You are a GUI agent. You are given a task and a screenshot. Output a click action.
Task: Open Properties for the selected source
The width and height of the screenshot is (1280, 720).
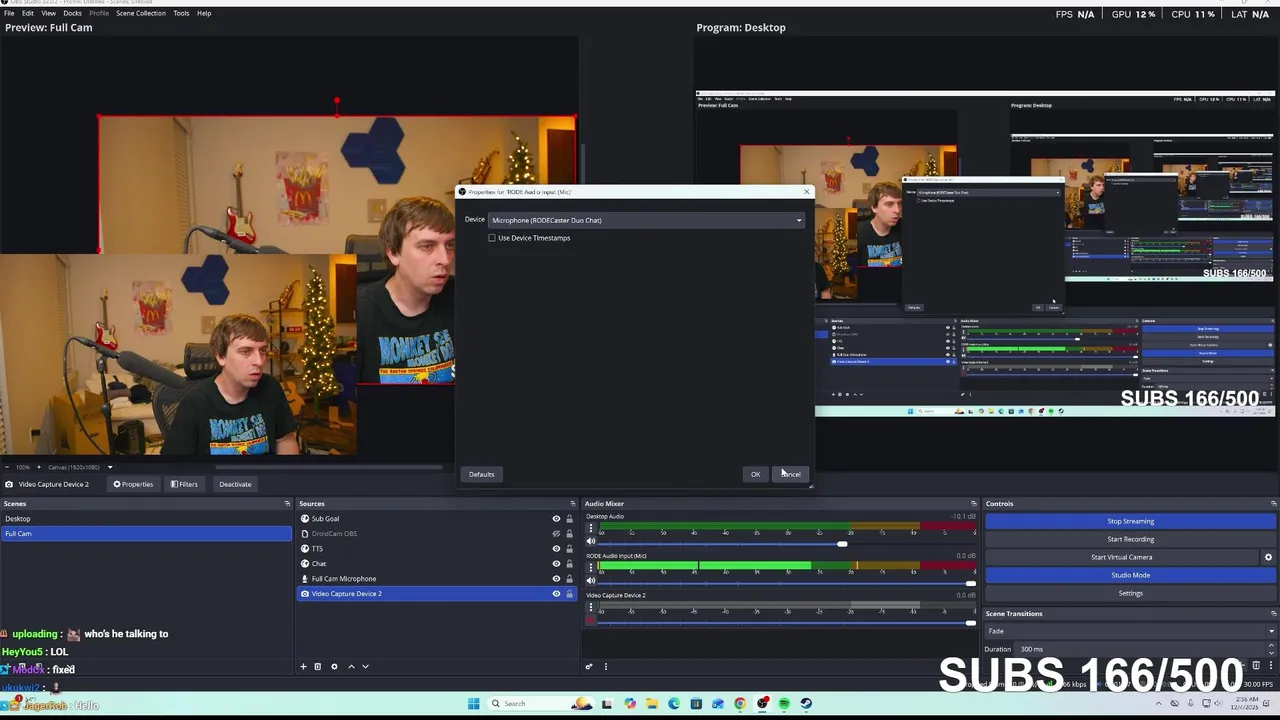click(x=134, y=484)
